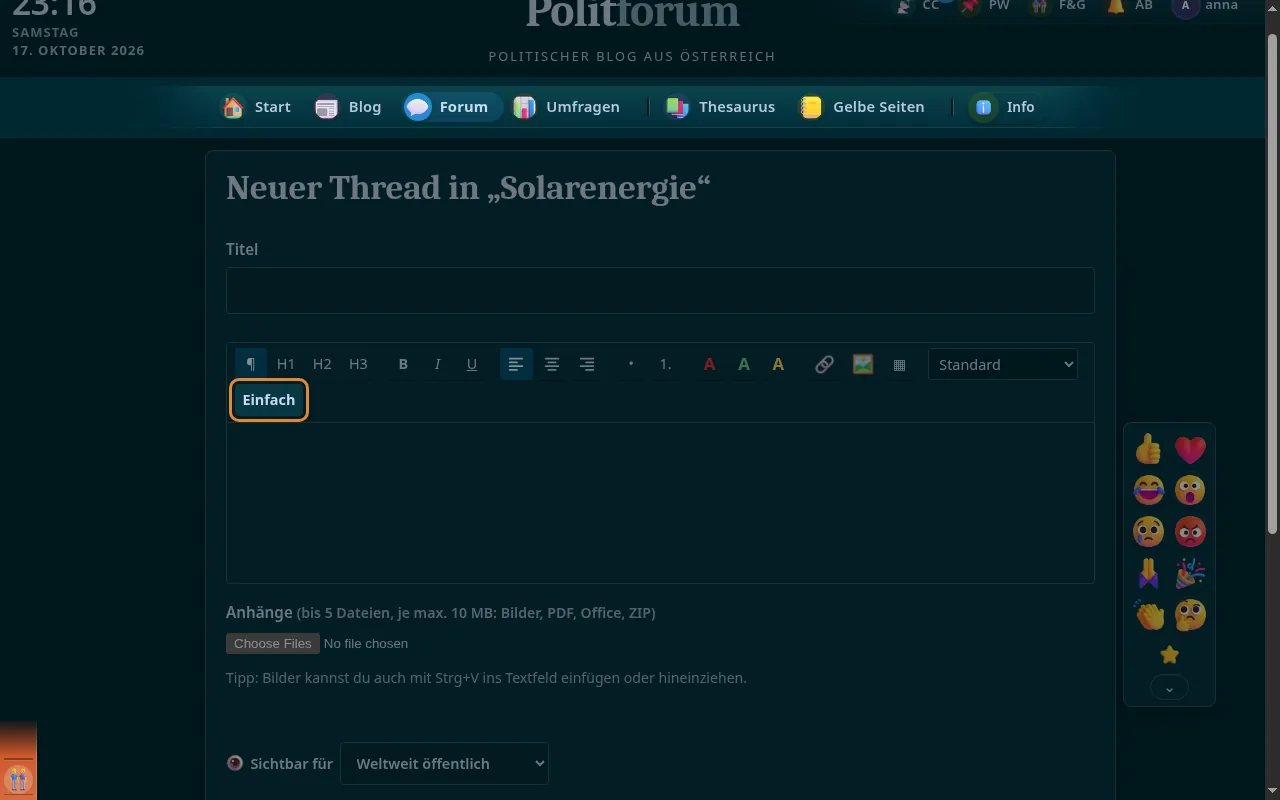The width and height of the screenshot is (1280, 800).
Task: Open the Sichtbar für visibility dropdown
Action: 444,763
